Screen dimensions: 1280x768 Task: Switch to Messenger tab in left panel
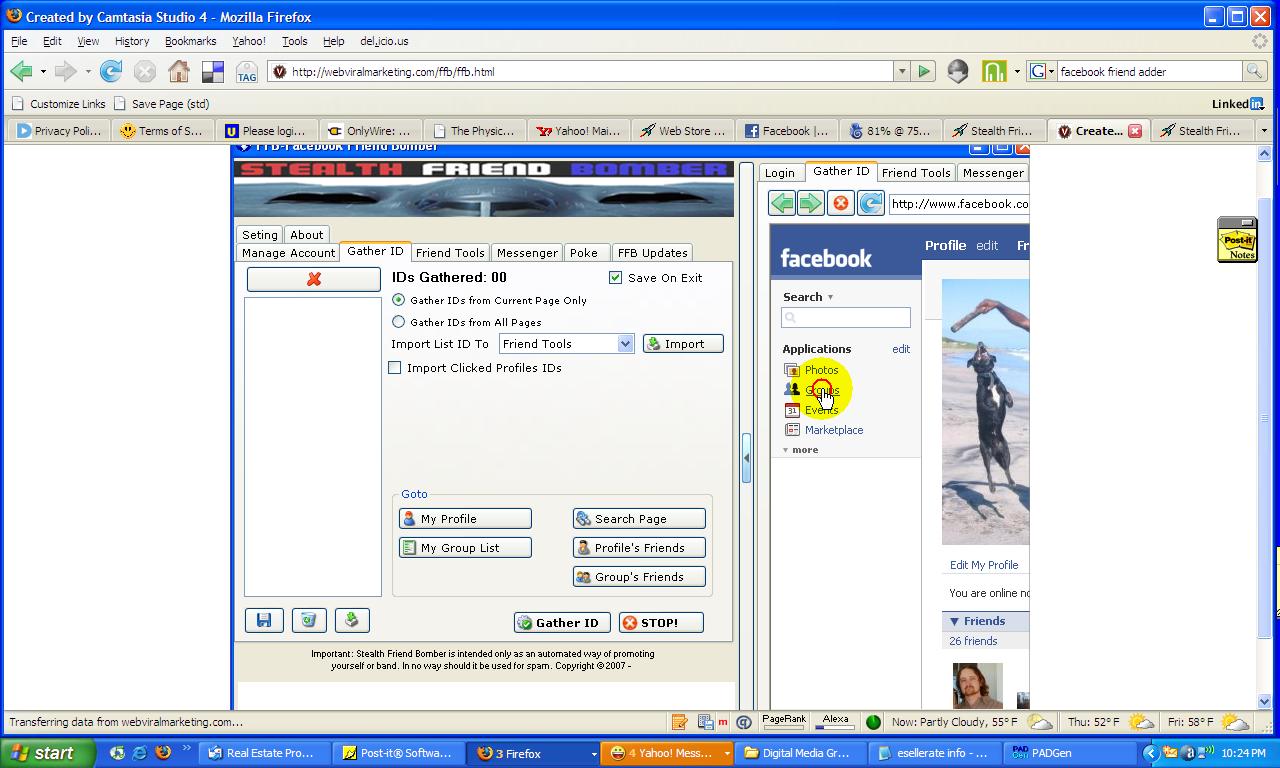point(527,253)
